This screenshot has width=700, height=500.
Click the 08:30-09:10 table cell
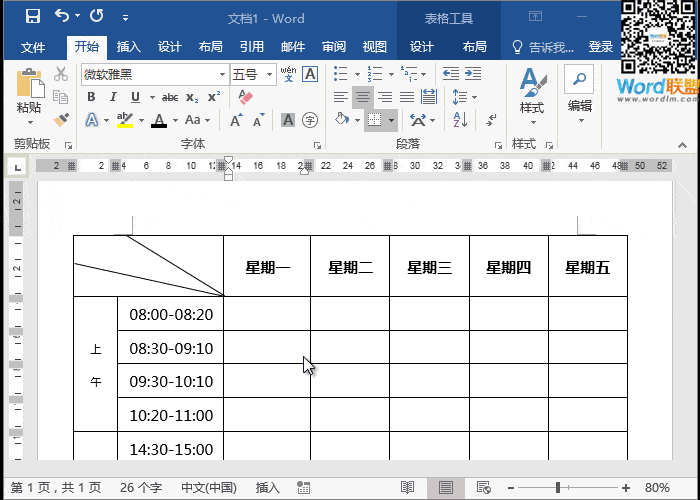[171, 348]
